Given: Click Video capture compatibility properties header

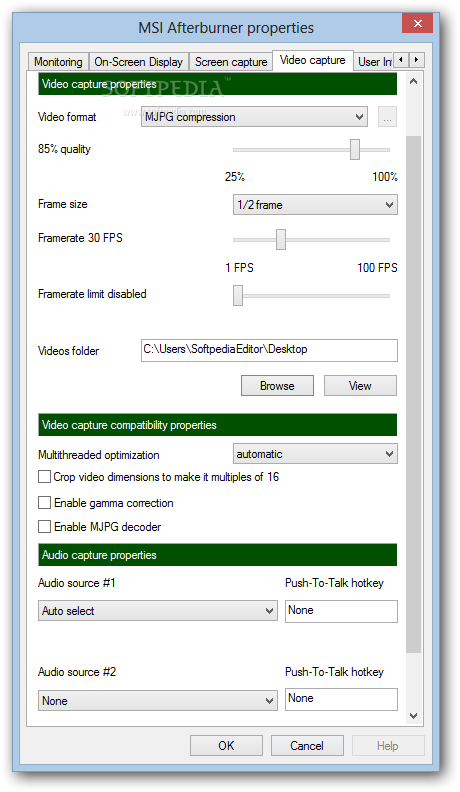Looking at the screenshot, I should [x=218, y=425].
